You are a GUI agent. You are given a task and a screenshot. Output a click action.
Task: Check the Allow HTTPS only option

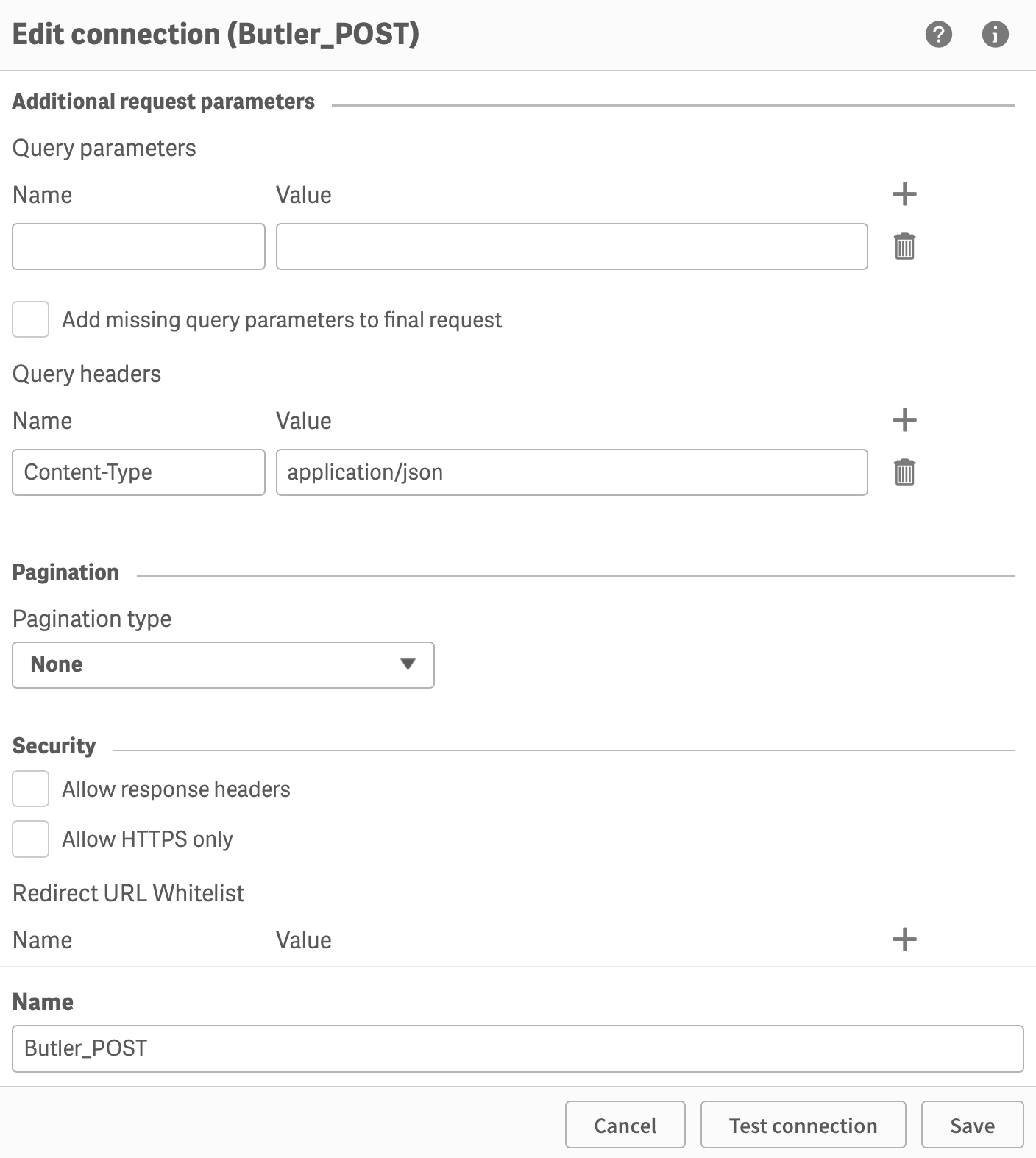click(x=31, y=839)
